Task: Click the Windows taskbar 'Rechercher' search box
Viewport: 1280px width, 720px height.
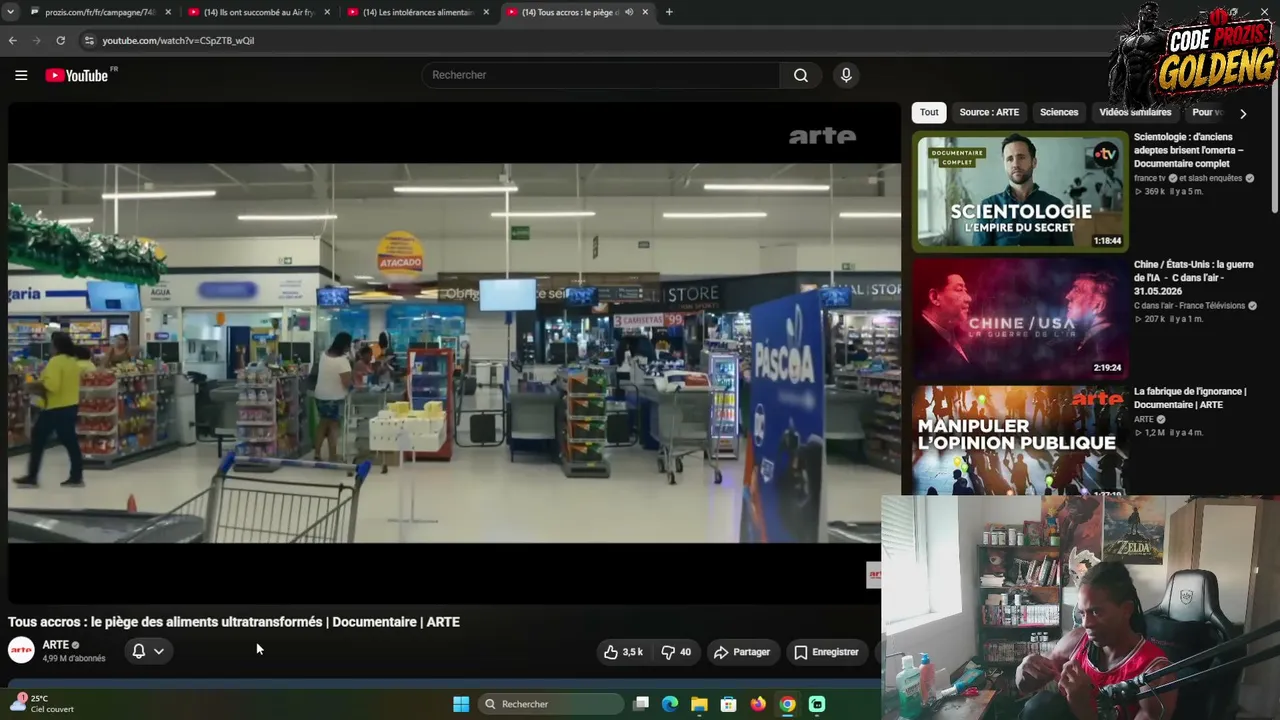Action: (550, 704)
